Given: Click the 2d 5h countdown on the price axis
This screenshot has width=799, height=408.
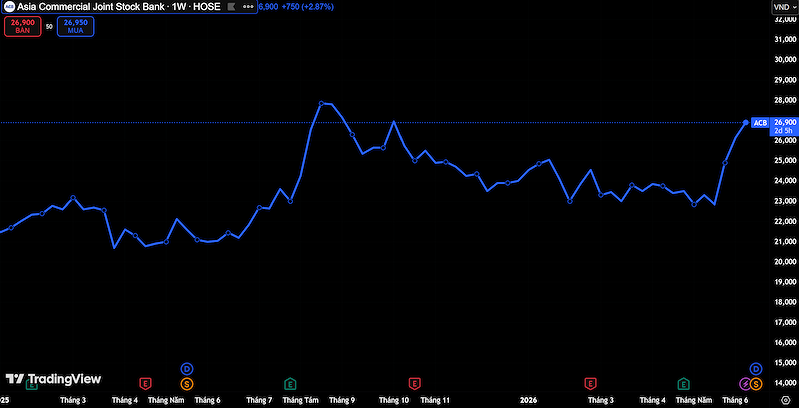Looking at the screenshot, I should (x=785, y=130).
